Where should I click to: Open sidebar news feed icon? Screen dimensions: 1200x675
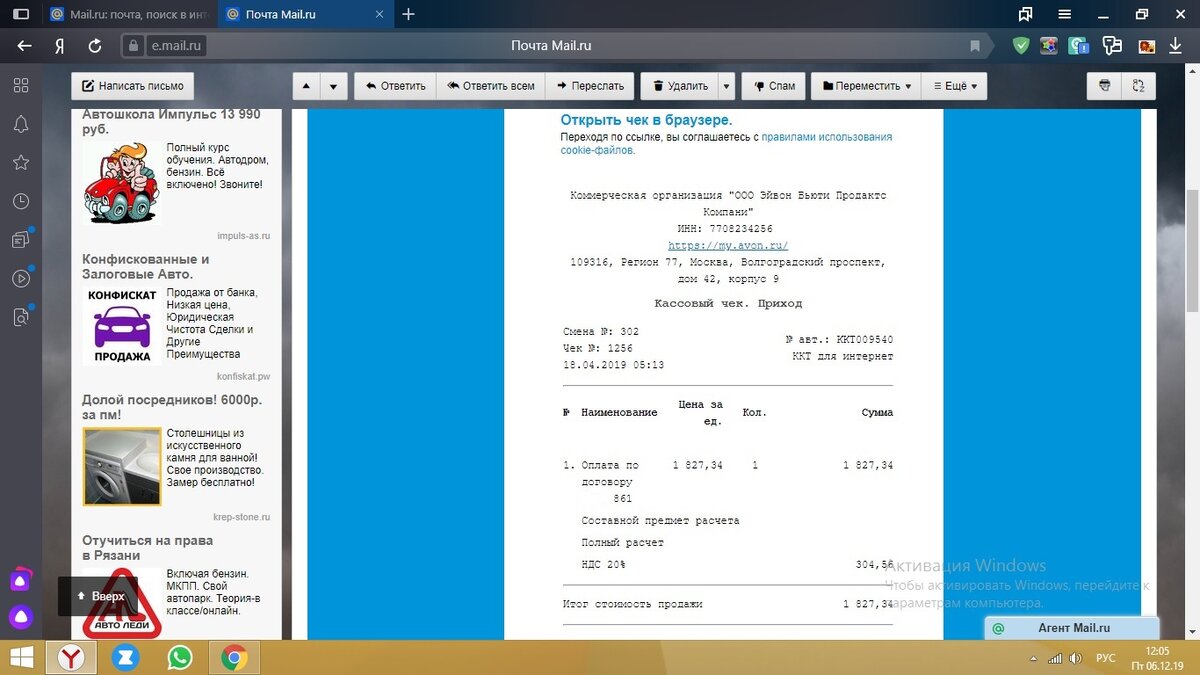20,240
